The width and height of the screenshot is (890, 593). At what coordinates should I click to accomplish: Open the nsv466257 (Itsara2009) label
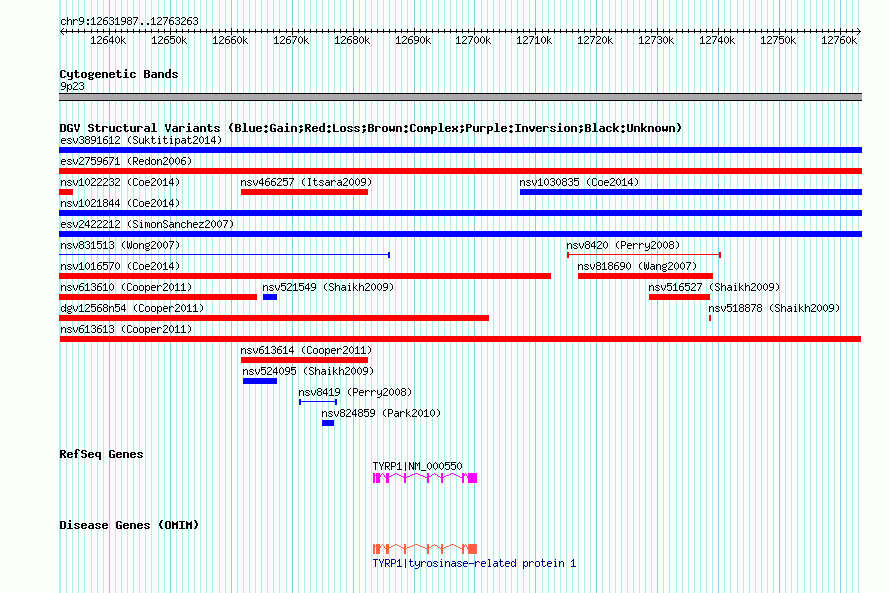click(306, 182)
